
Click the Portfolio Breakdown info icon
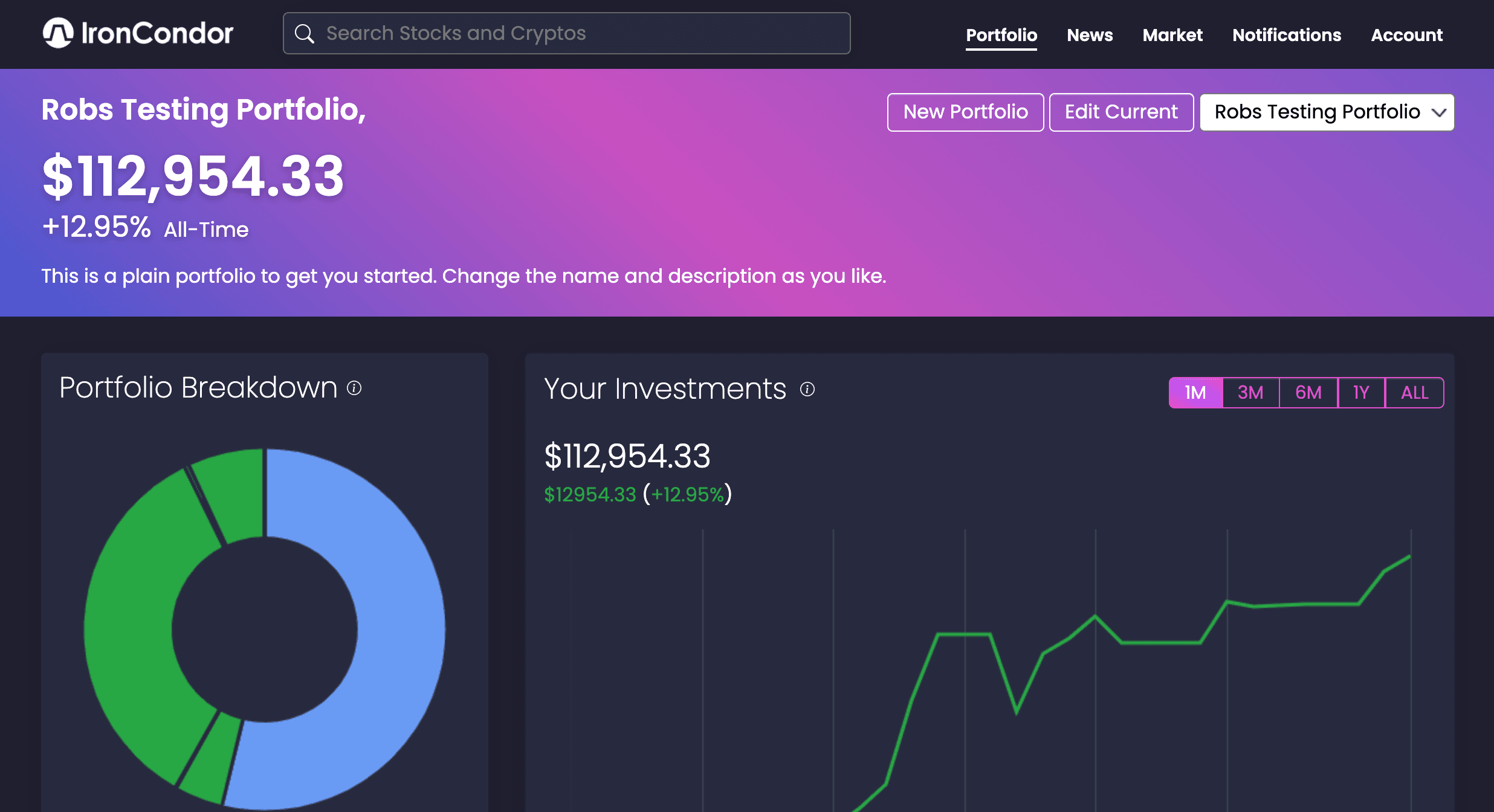coord(354,388)
